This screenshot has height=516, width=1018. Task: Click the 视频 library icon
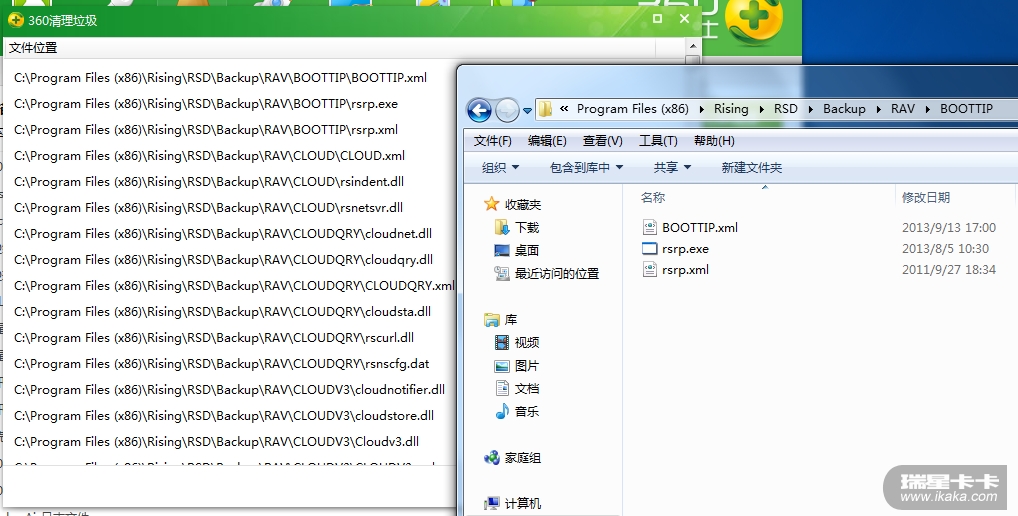click(x=502, y=342)
